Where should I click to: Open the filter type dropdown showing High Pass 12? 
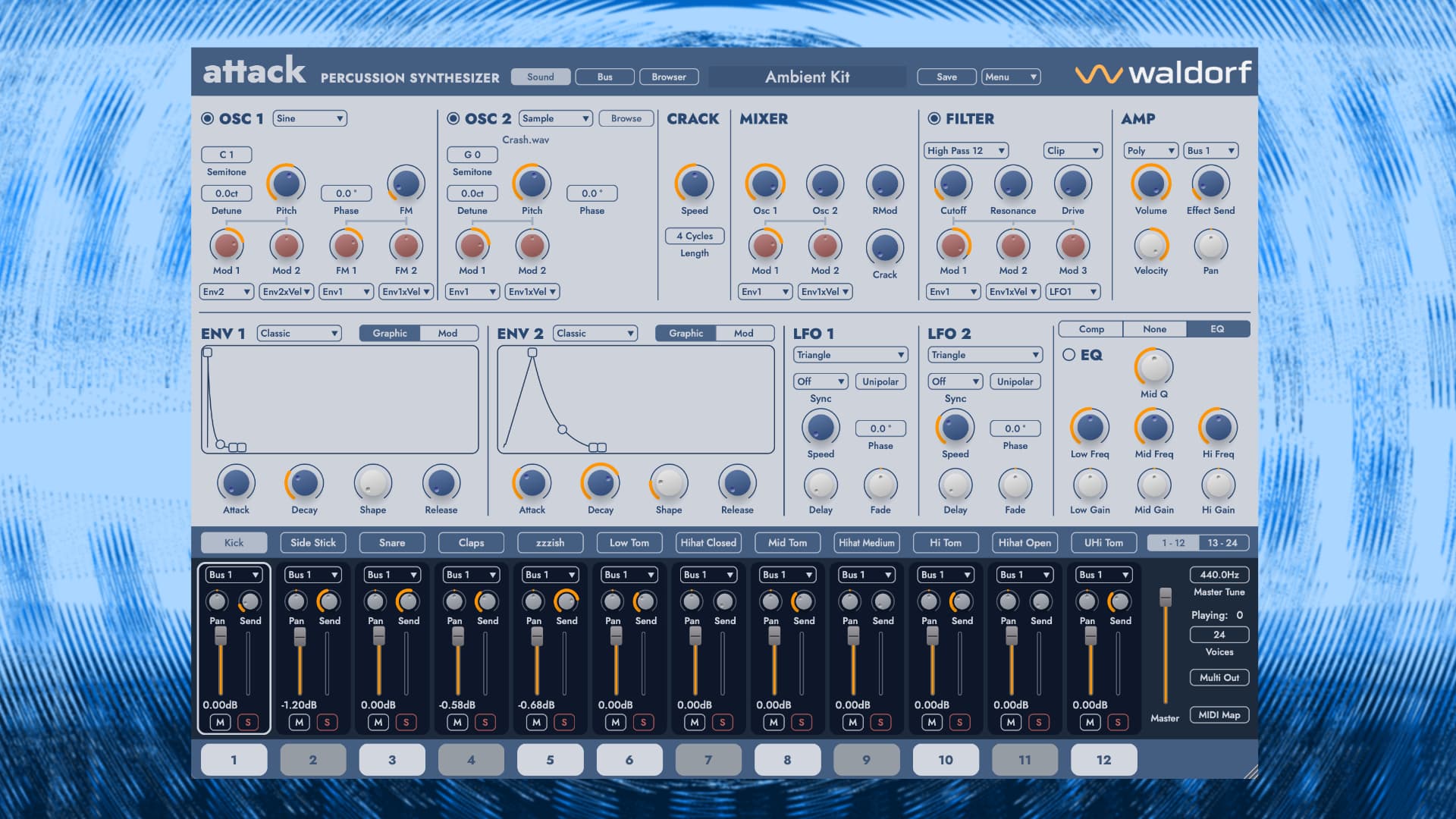coord(965,150)
